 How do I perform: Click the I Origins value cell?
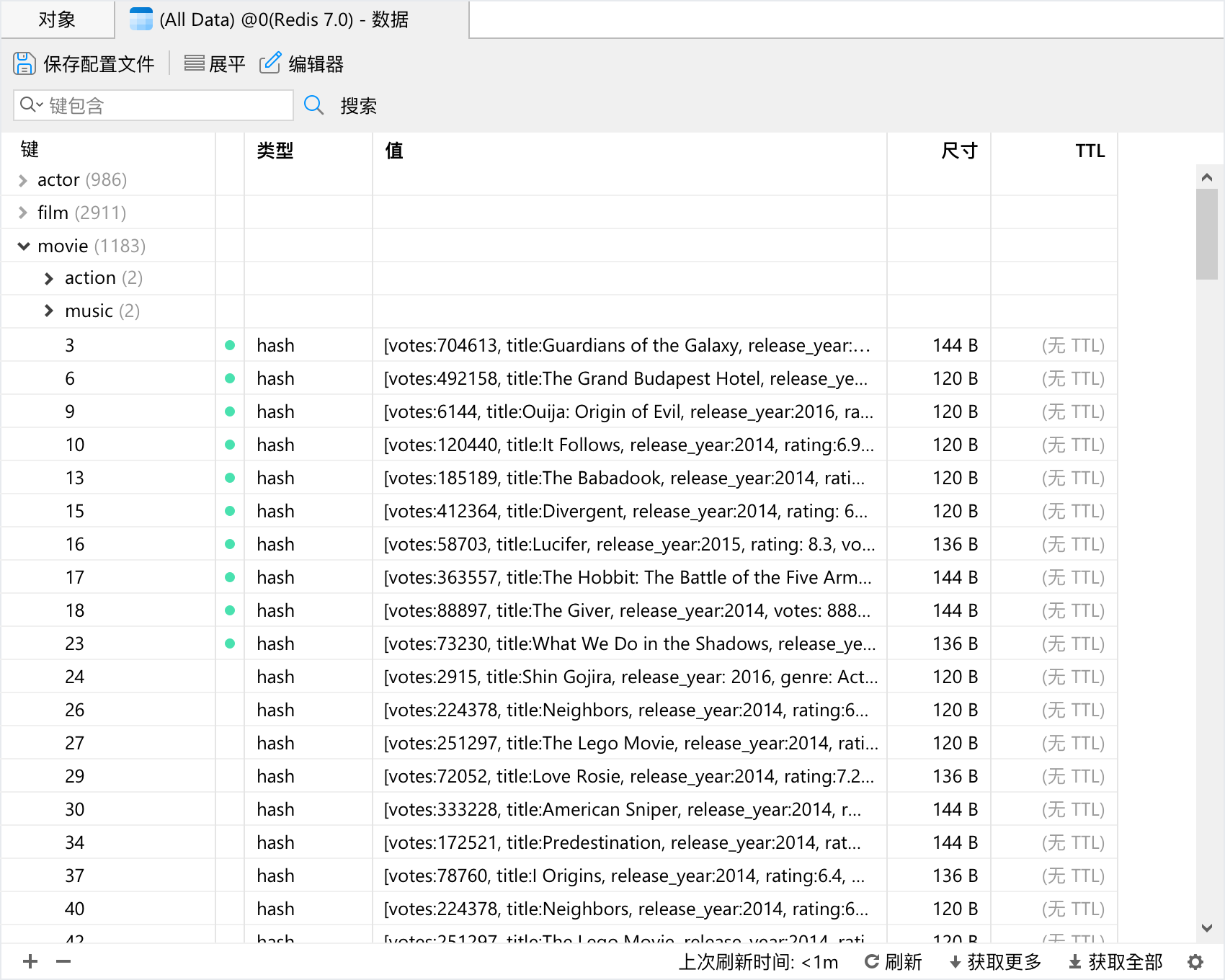click(628, 876)
